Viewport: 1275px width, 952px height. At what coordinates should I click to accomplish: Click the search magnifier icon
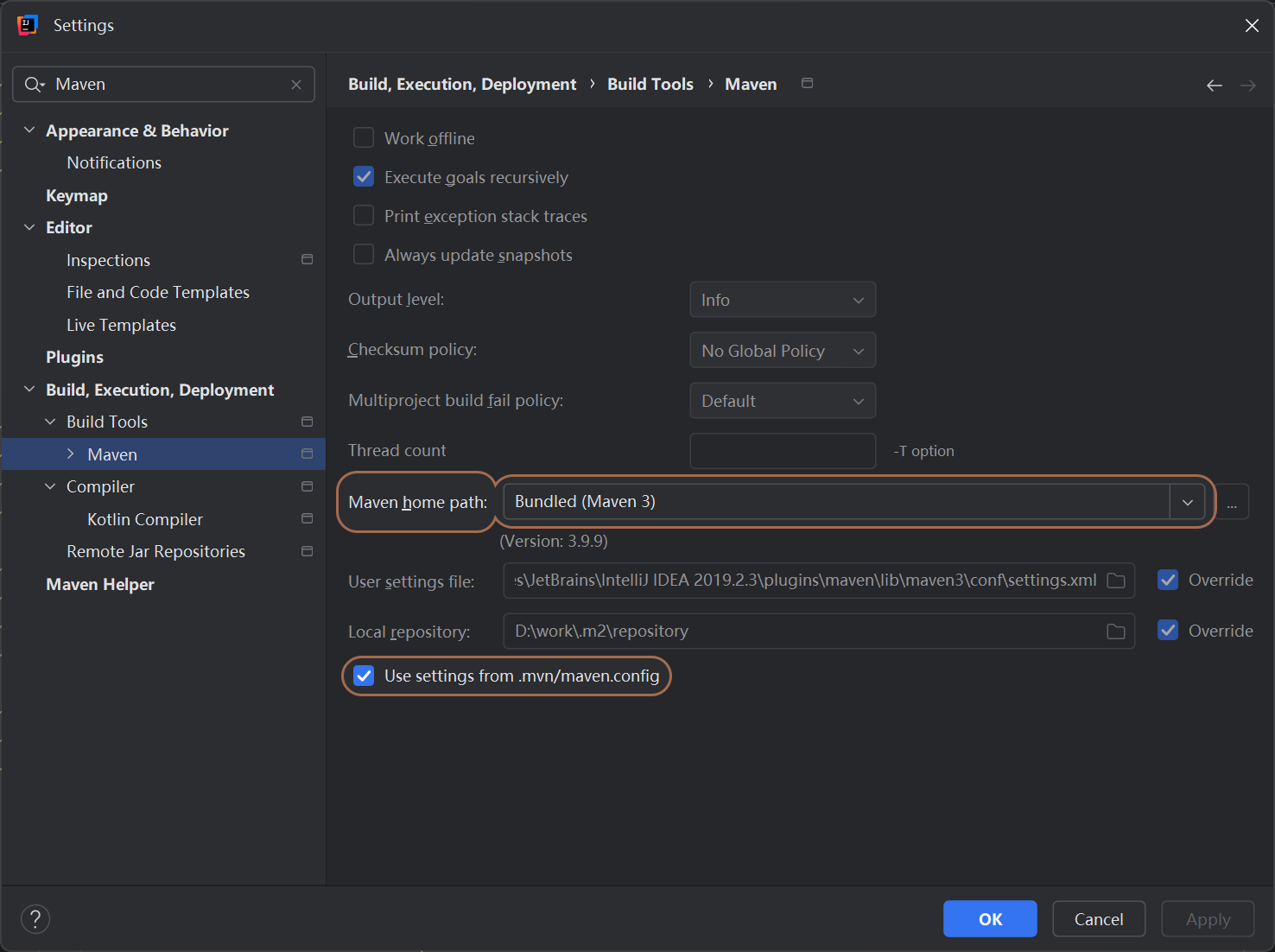35,85
